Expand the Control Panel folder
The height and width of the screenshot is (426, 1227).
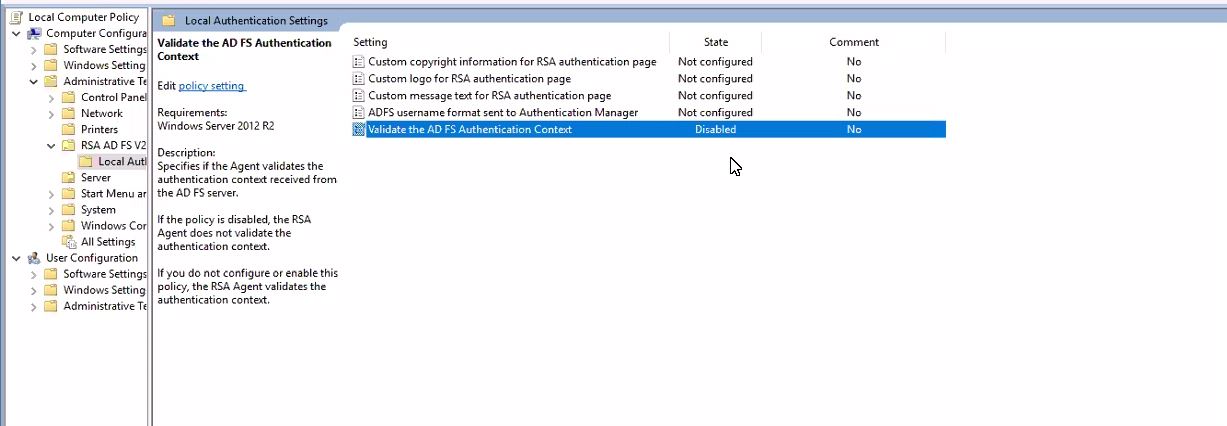(x=52, y=98)
